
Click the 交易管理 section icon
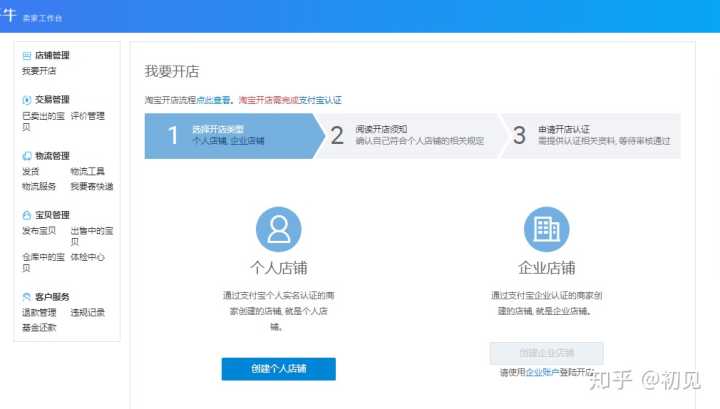[x=27, y=100]
